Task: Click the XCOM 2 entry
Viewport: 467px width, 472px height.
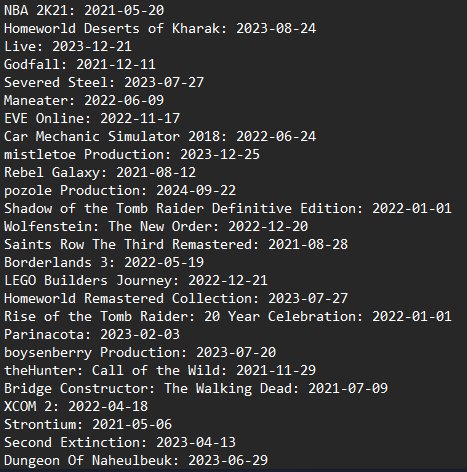Action: tap(76, 406)
